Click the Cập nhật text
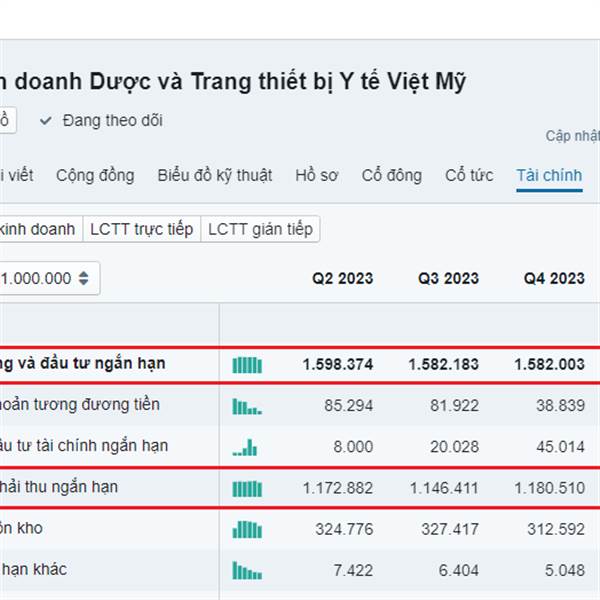The width and height of the screenshot is (600, 600). [x=572, y=136]
